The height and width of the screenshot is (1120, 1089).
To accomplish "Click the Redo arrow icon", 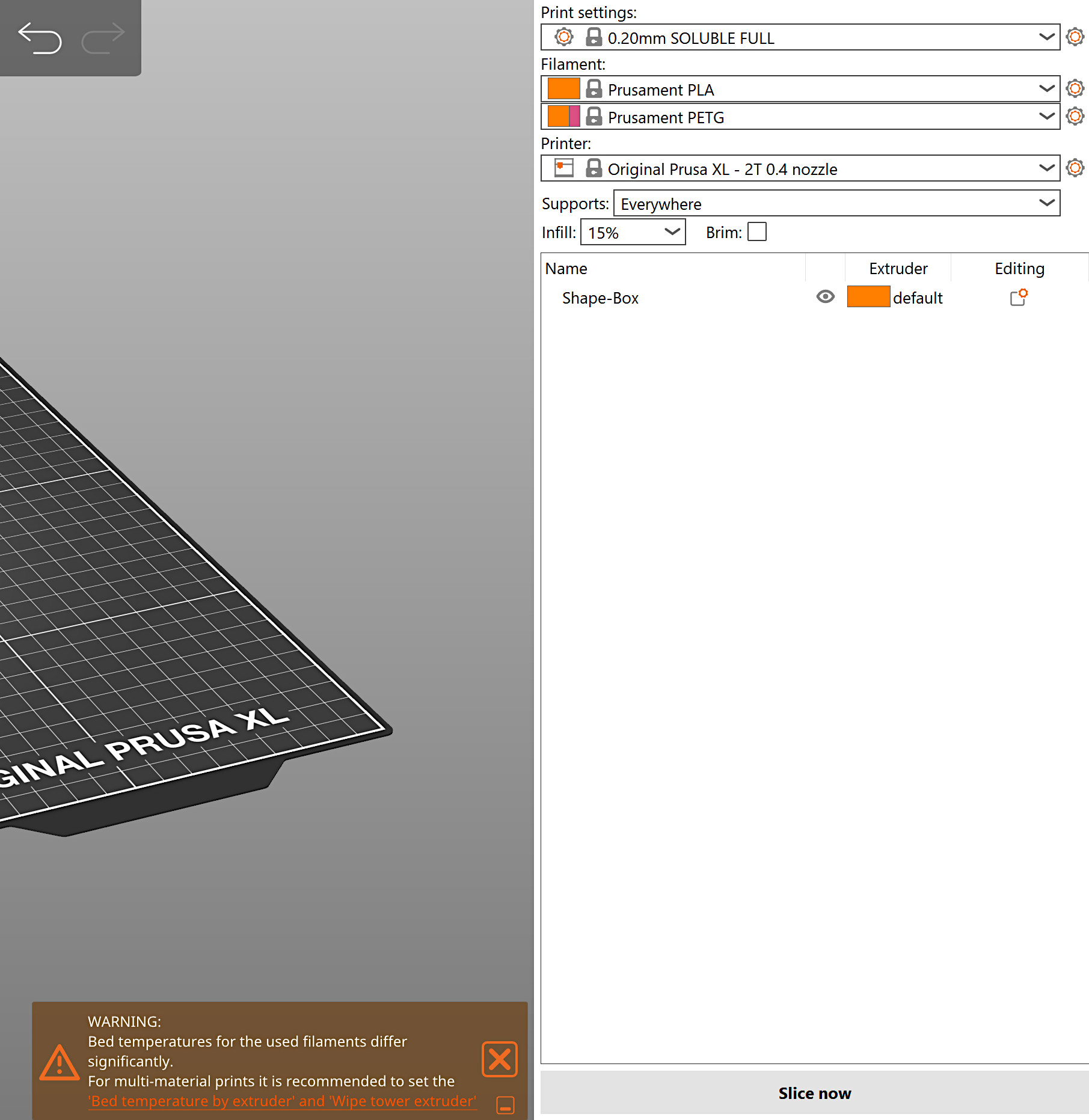I will 103,38.
